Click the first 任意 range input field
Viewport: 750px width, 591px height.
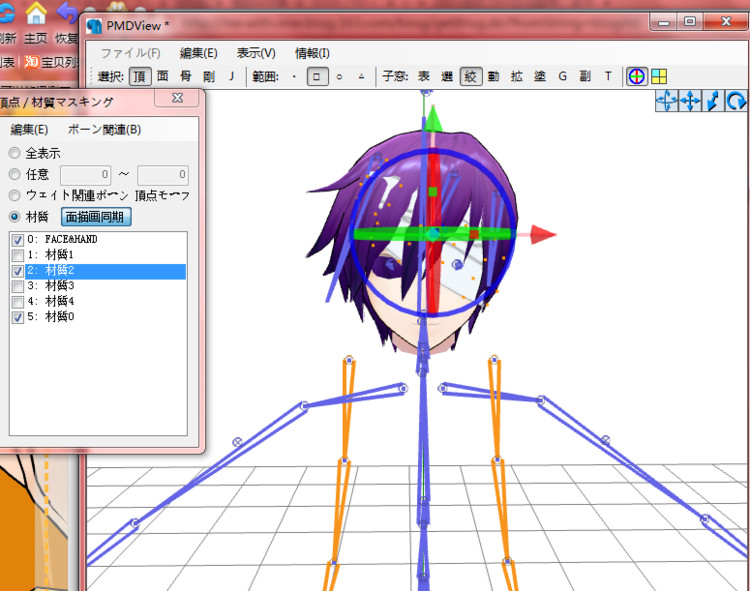point(86,175)
